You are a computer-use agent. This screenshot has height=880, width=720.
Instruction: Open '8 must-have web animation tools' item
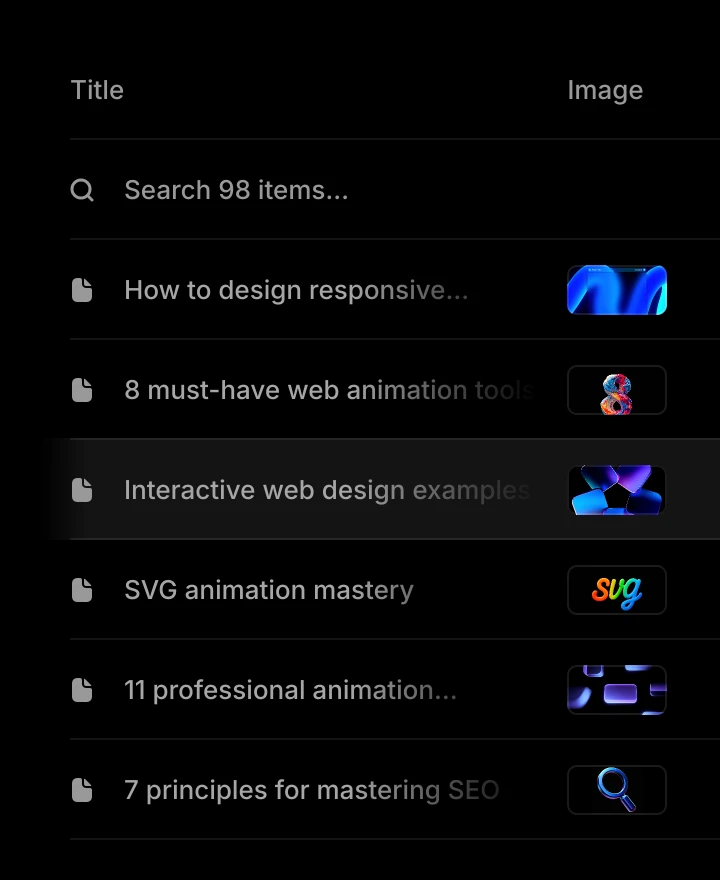click(328, 390)
